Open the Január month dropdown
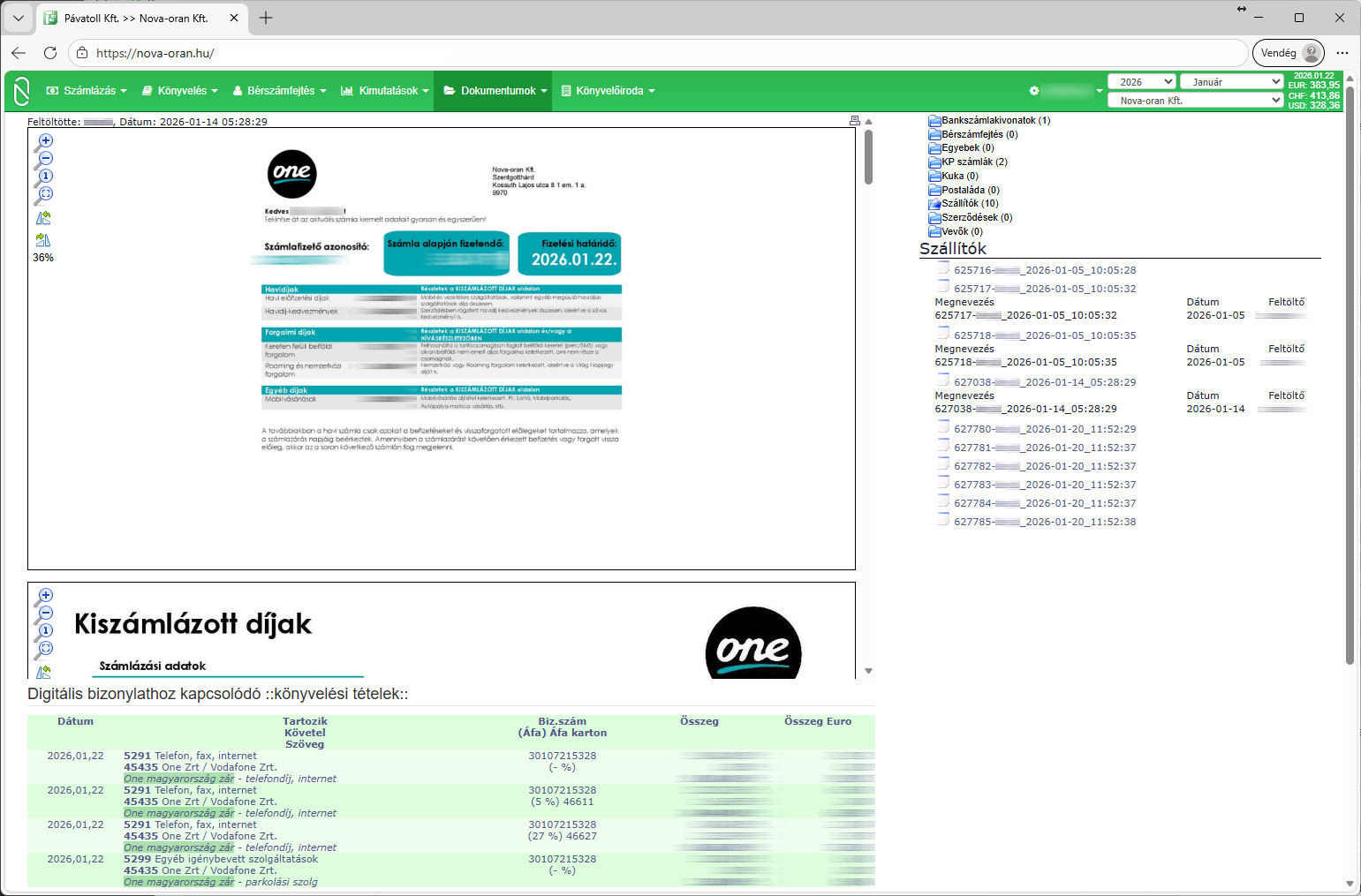Screen dimensions: 1361x896 (1230, 82)
